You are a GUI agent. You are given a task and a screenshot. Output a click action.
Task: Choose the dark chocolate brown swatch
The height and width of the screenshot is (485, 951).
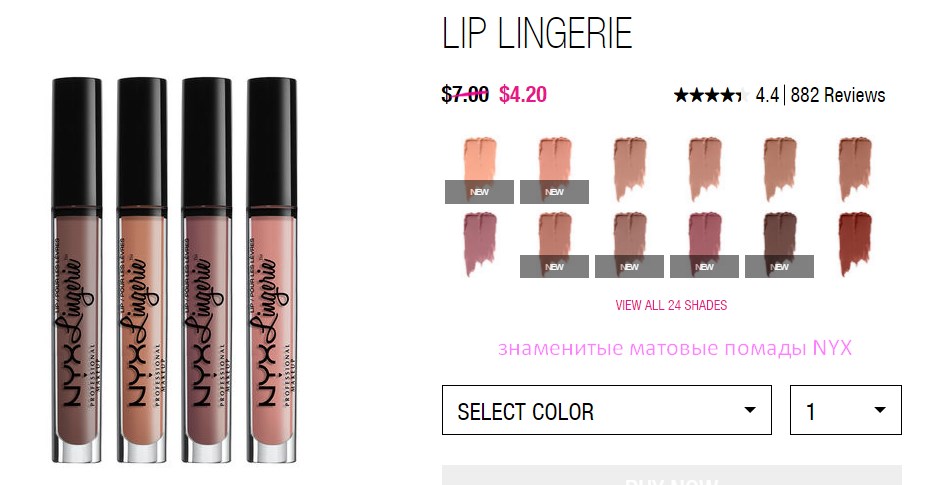pyautogui.click(x=779, y=244)
